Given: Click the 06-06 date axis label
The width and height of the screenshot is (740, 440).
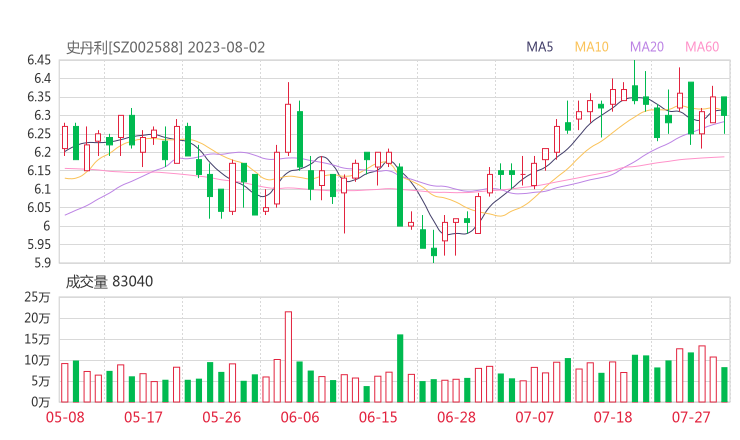Looking at the screenshot, I should coord(300,417).
